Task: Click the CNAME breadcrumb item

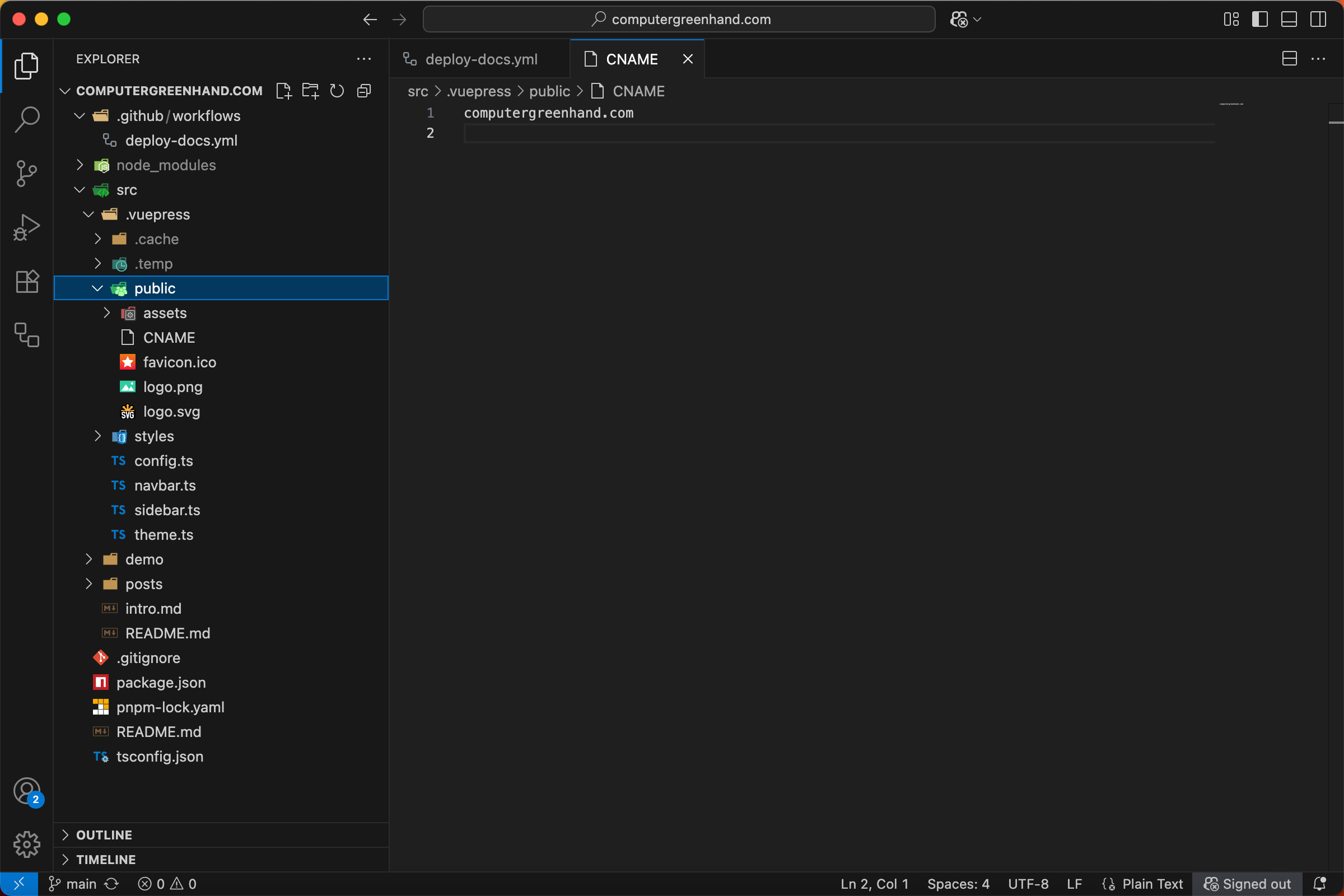Action: (x=628, y=91)
